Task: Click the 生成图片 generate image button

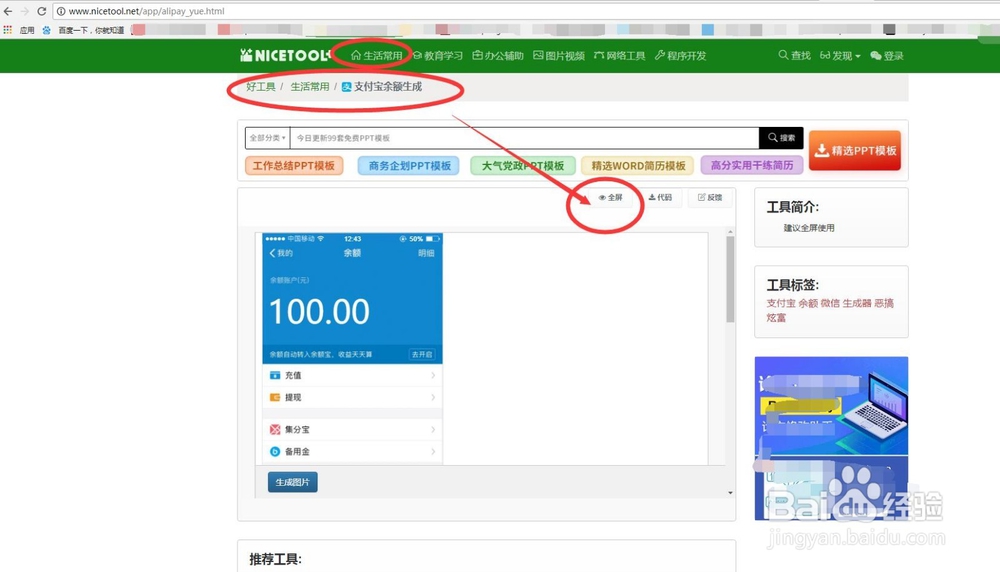Action: click(293, 482)
